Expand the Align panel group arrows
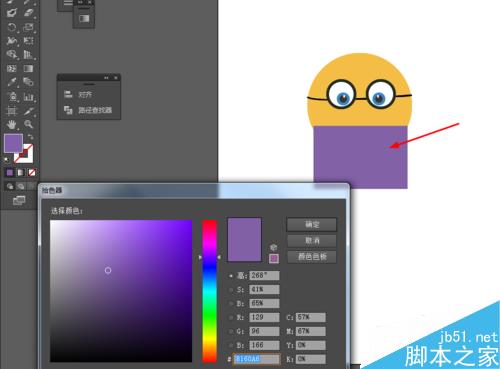This screenshot has height=369, width=500. [x=106, y=78]
